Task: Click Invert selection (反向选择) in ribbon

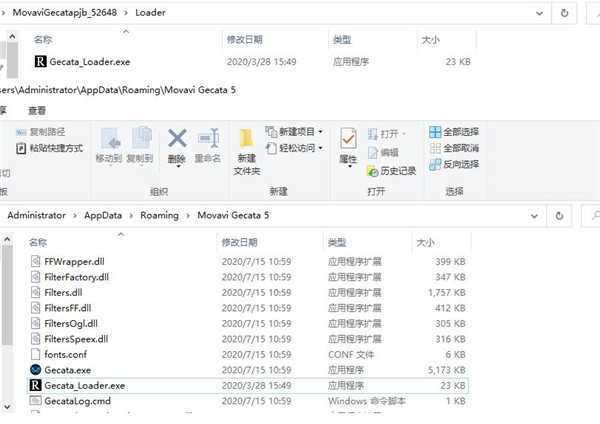Action: 454,165
